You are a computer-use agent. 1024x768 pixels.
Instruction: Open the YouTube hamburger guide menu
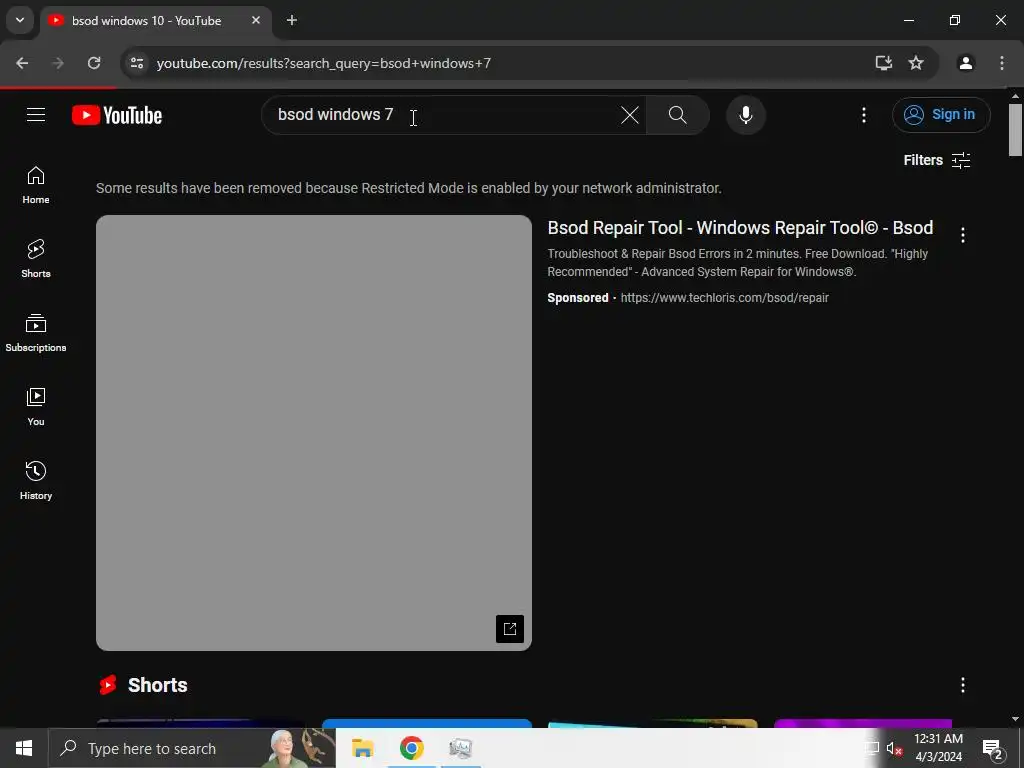pyautogui.click(x=36, y=115)
